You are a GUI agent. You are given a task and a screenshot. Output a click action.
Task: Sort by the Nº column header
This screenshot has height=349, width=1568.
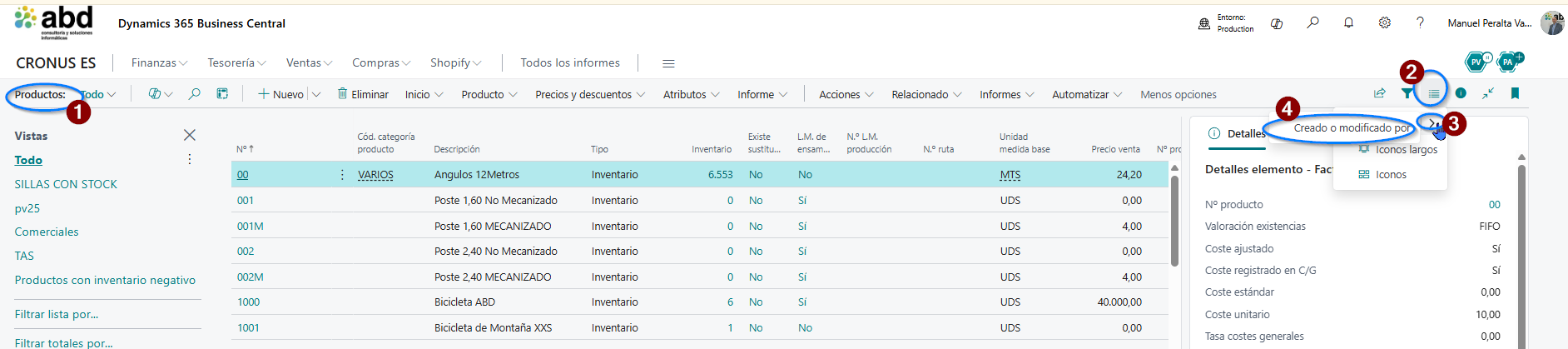(245, 149)
